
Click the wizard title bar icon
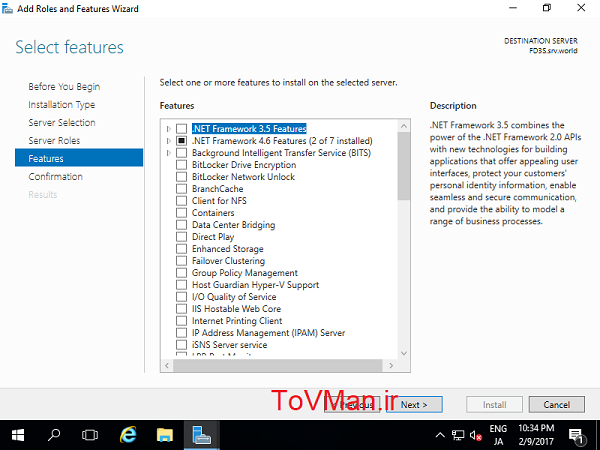coord(7,8)
